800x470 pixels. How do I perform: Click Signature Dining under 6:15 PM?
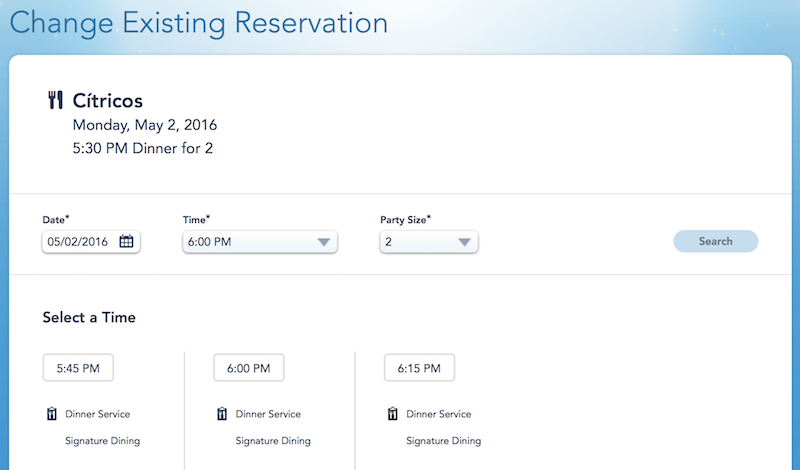(x=443, y=441)
